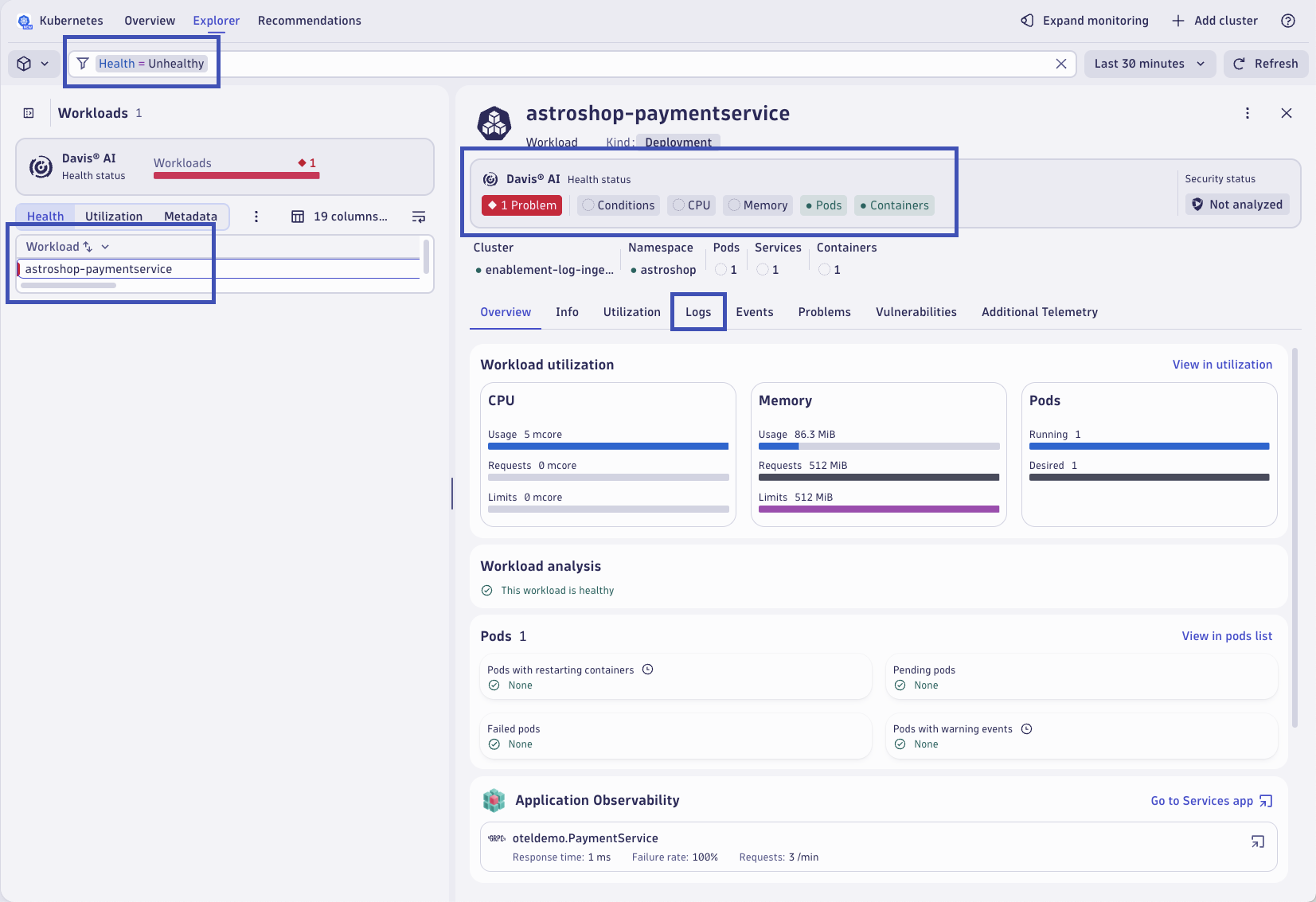Toggle the Memory health chip
The width and height of the screenshot is (1316, 902).
point(758,205)
